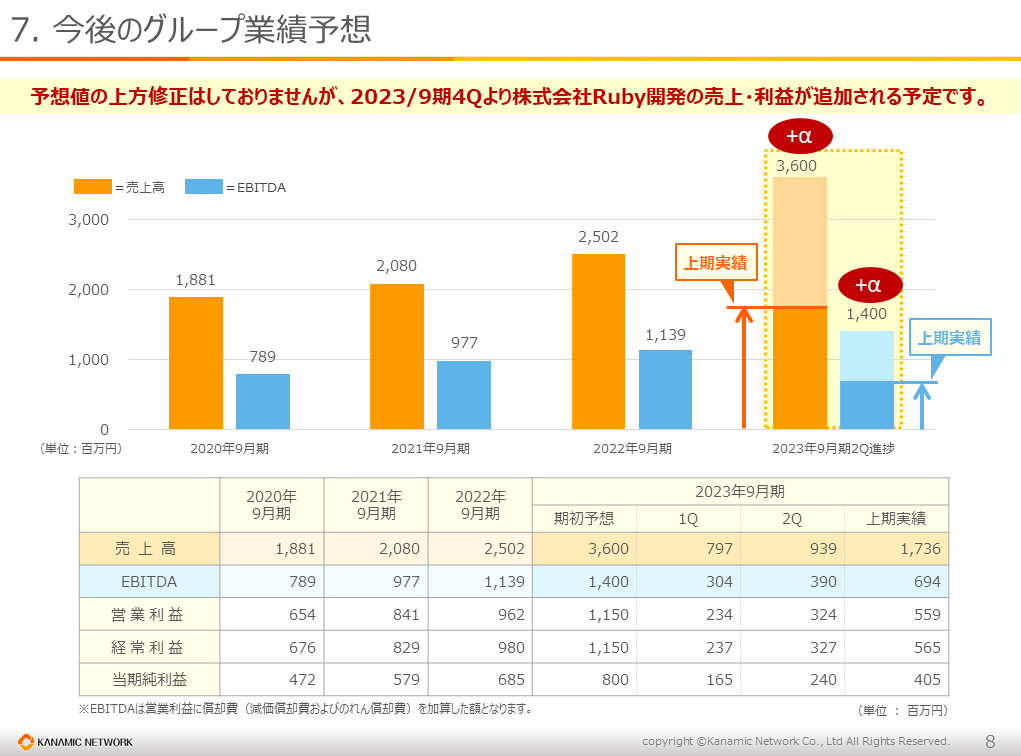Viewport: 1021px width, 756px height.
Task: Click the blue upward arrow in chart
Action: (921, 406)
